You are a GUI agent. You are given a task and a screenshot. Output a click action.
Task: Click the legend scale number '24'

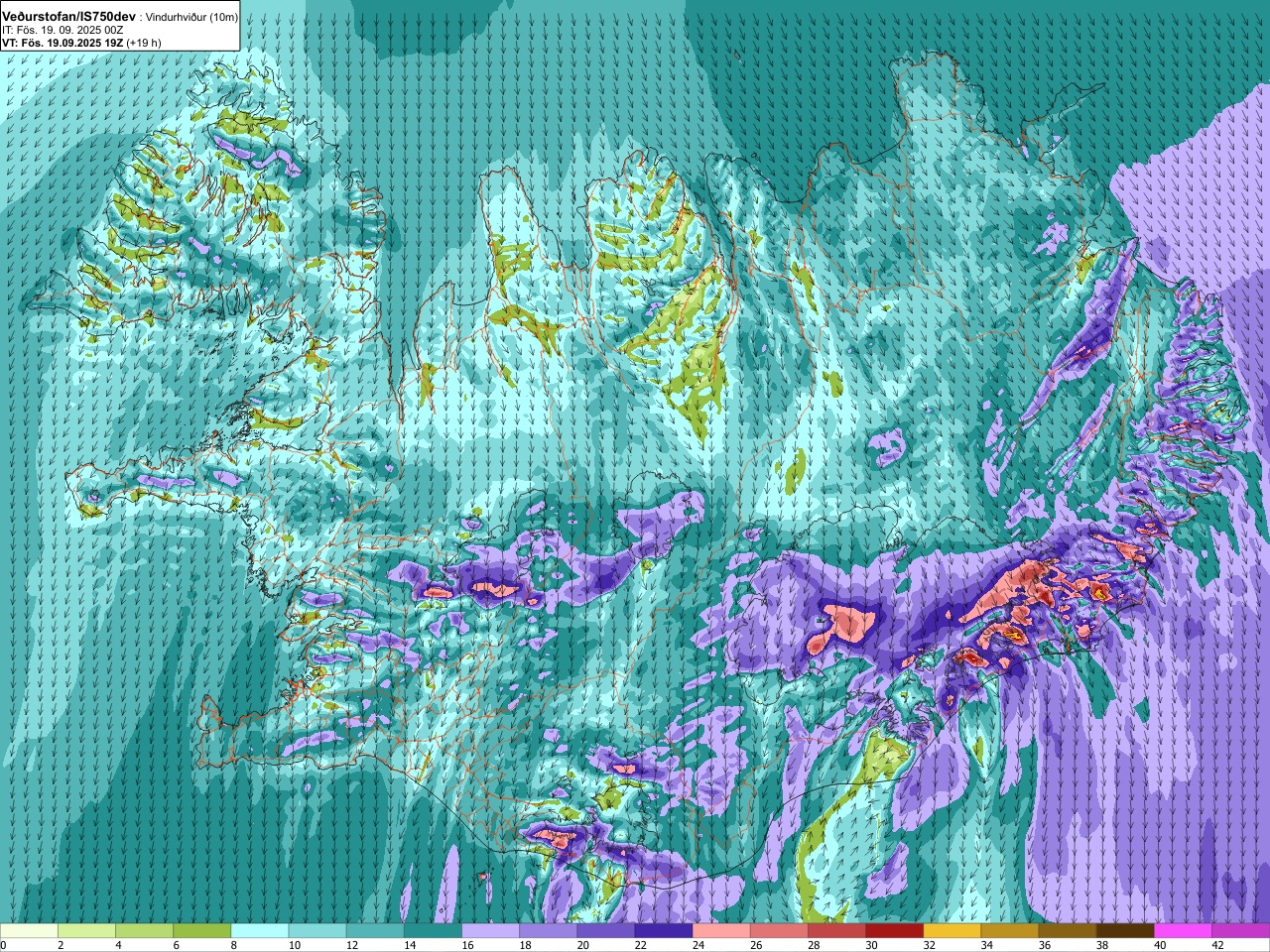click(x=698, y=945)
